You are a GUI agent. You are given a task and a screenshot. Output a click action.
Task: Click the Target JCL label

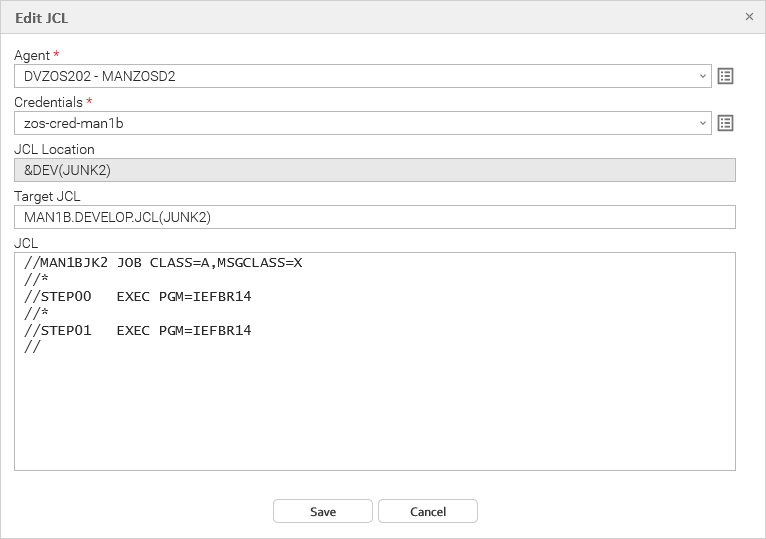pos(47,196)
